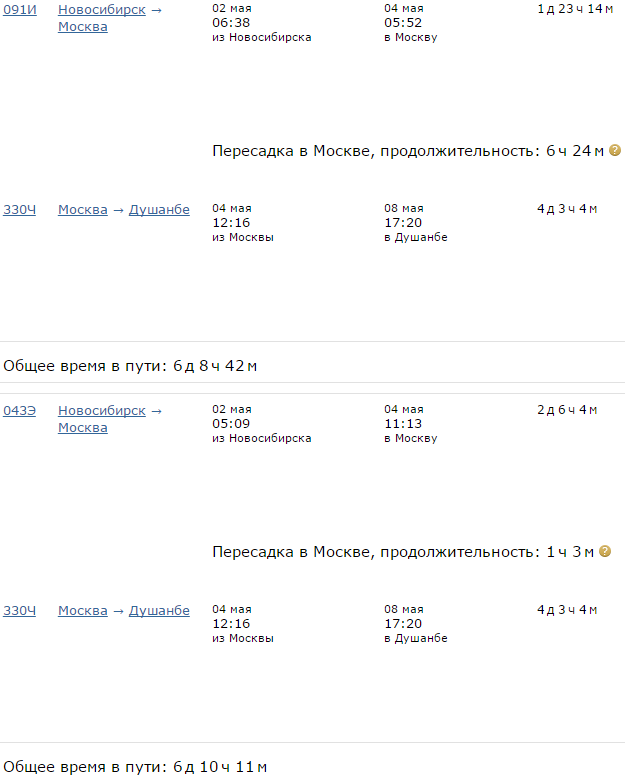Open train 091И details link

click(x=20, y=9)
